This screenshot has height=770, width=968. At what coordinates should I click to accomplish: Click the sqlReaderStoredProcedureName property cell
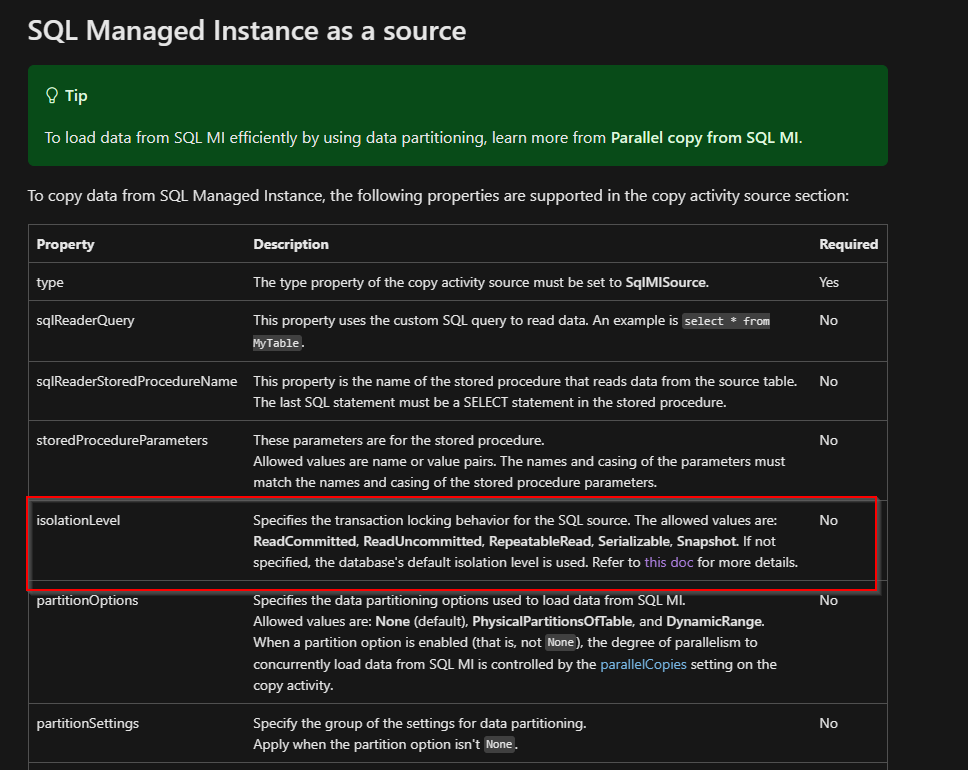point(137,381)
